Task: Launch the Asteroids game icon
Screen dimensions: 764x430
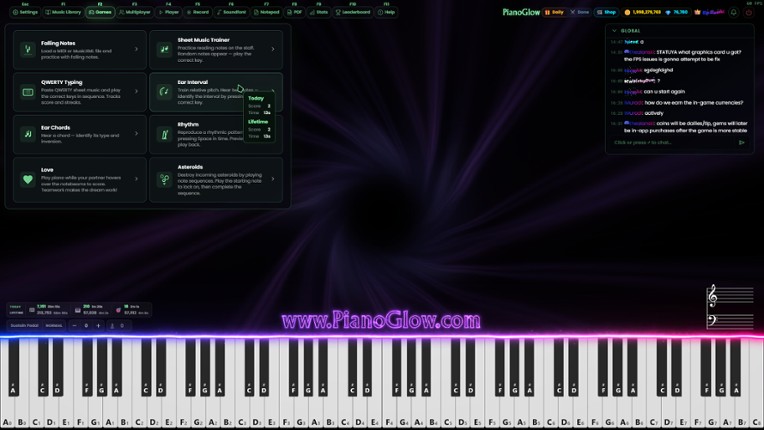Action: pos(164,179)
